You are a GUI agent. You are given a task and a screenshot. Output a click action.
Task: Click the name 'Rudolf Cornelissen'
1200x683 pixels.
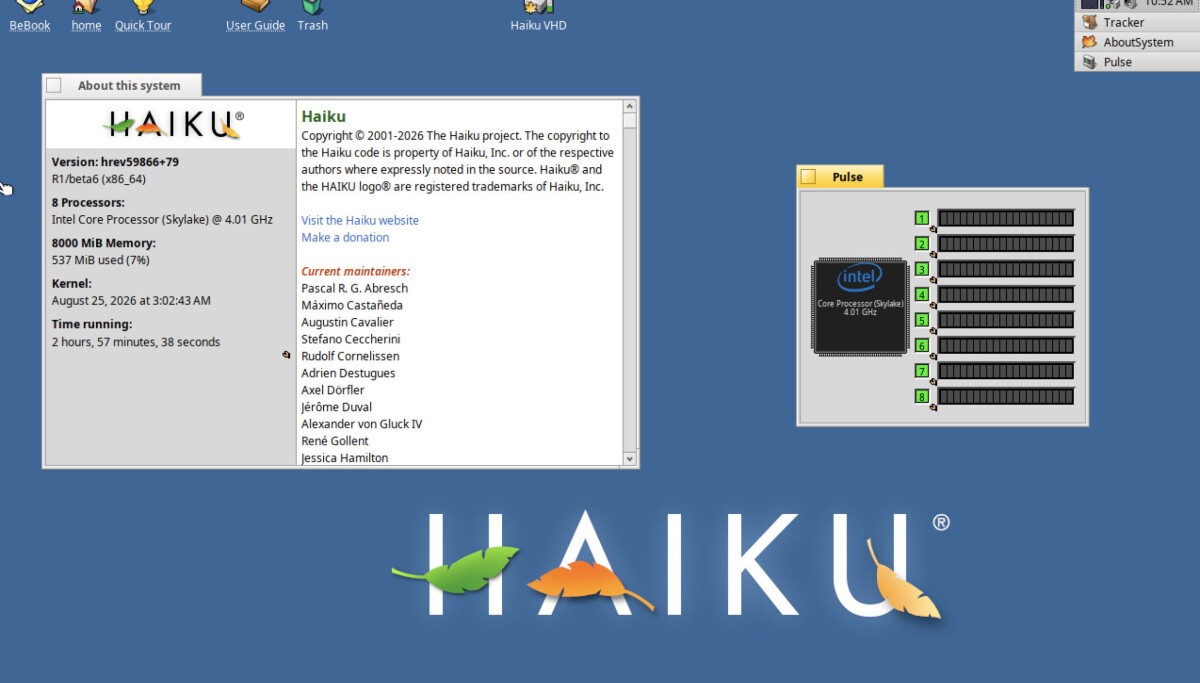click(350, 356)
